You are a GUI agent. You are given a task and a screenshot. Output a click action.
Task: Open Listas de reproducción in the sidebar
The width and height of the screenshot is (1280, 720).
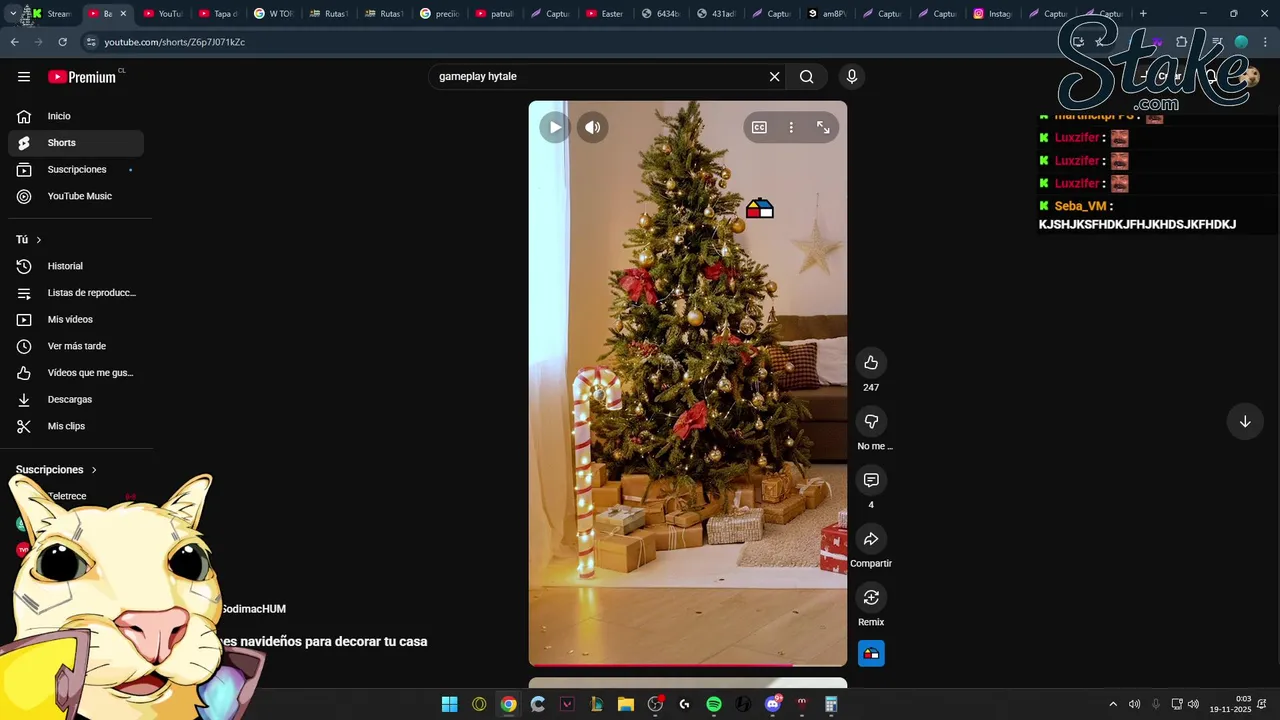[x=76, y=293]
